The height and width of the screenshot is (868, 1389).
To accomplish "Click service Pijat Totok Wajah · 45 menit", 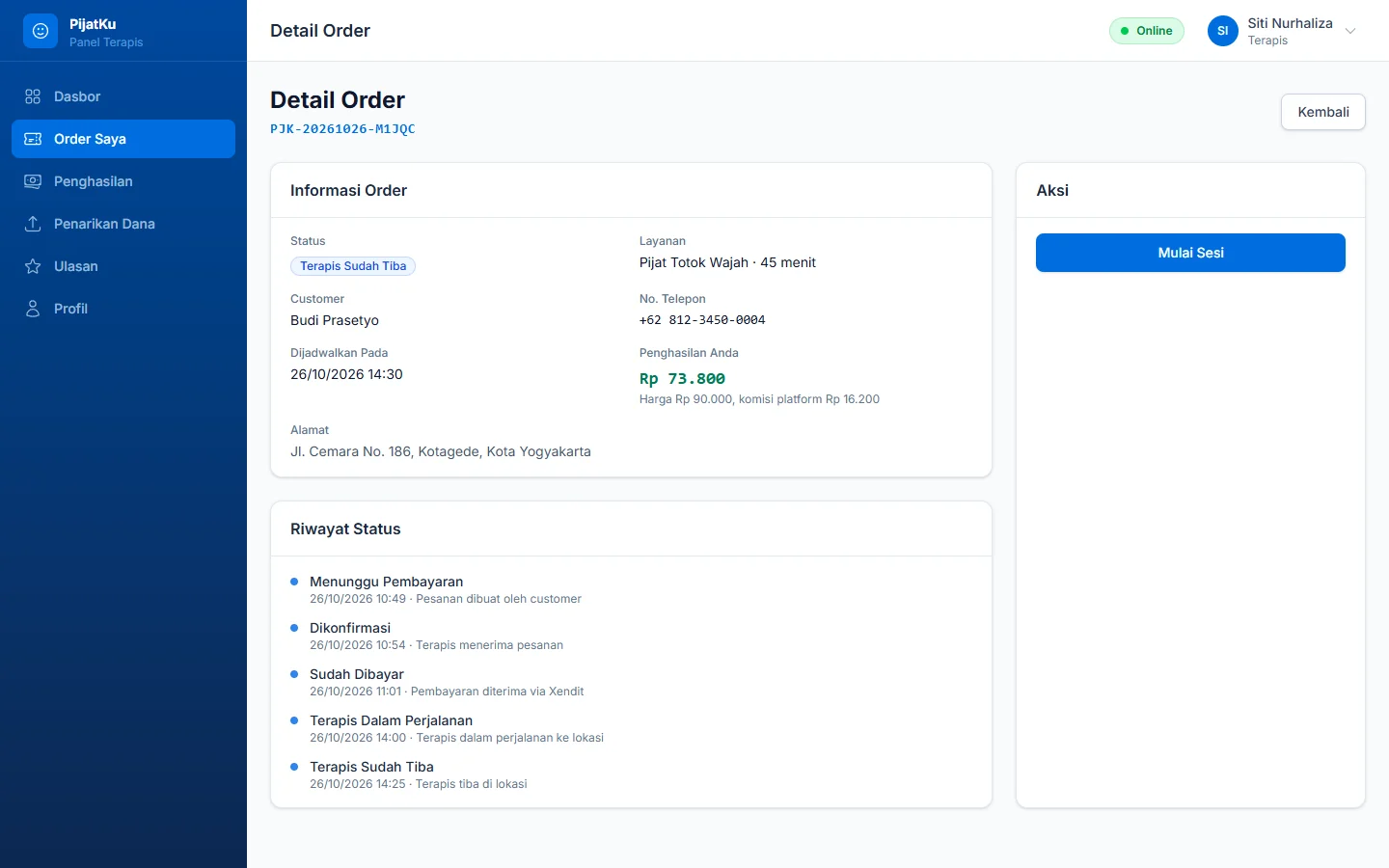I will [727, 262].
